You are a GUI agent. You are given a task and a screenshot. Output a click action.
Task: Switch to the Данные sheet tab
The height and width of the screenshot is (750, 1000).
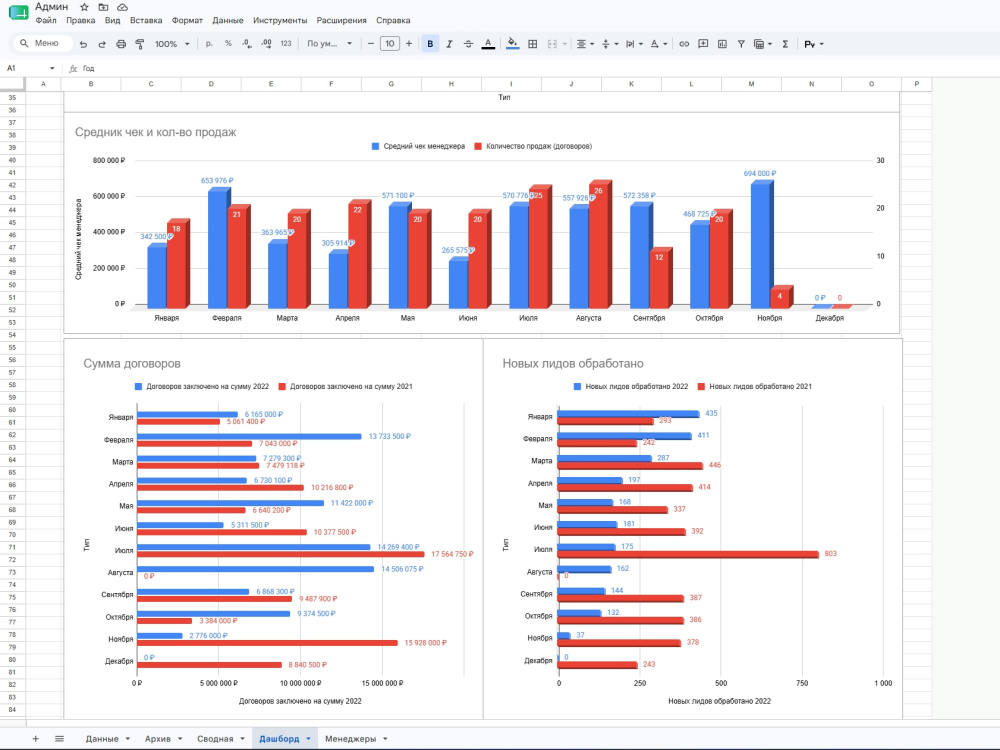pos(102,739)
